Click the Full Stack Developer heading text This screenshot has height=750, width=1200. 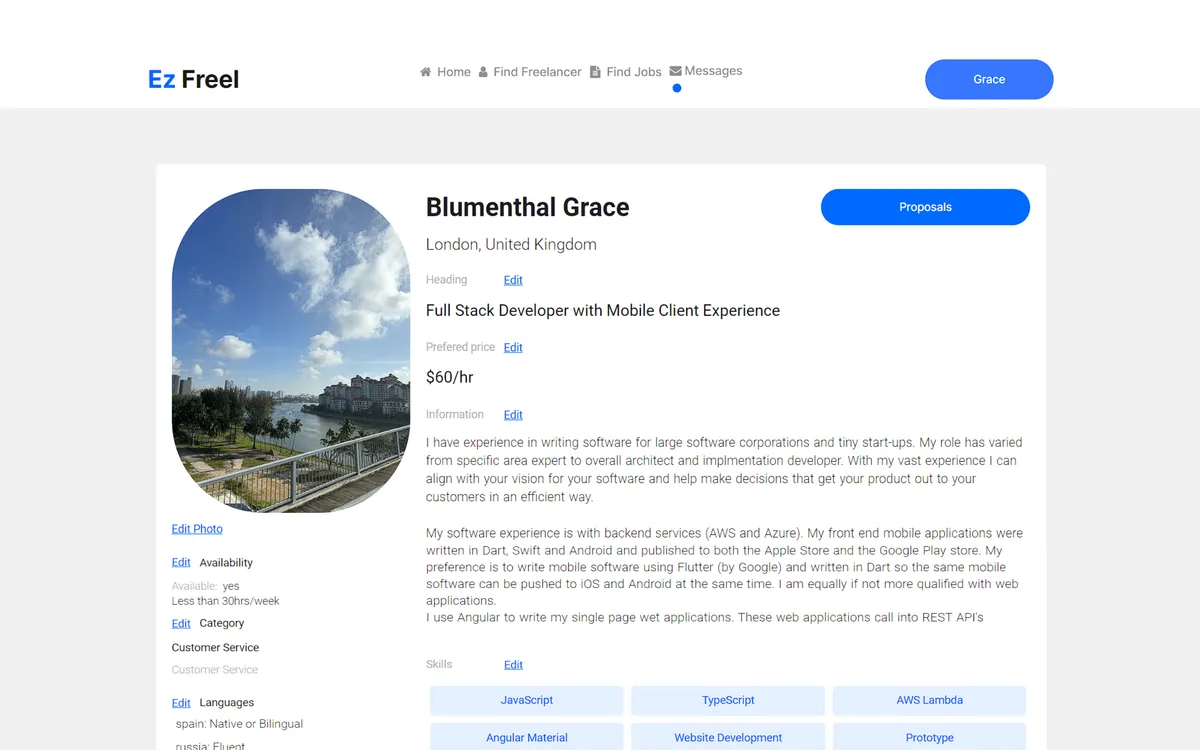(603, 310)
